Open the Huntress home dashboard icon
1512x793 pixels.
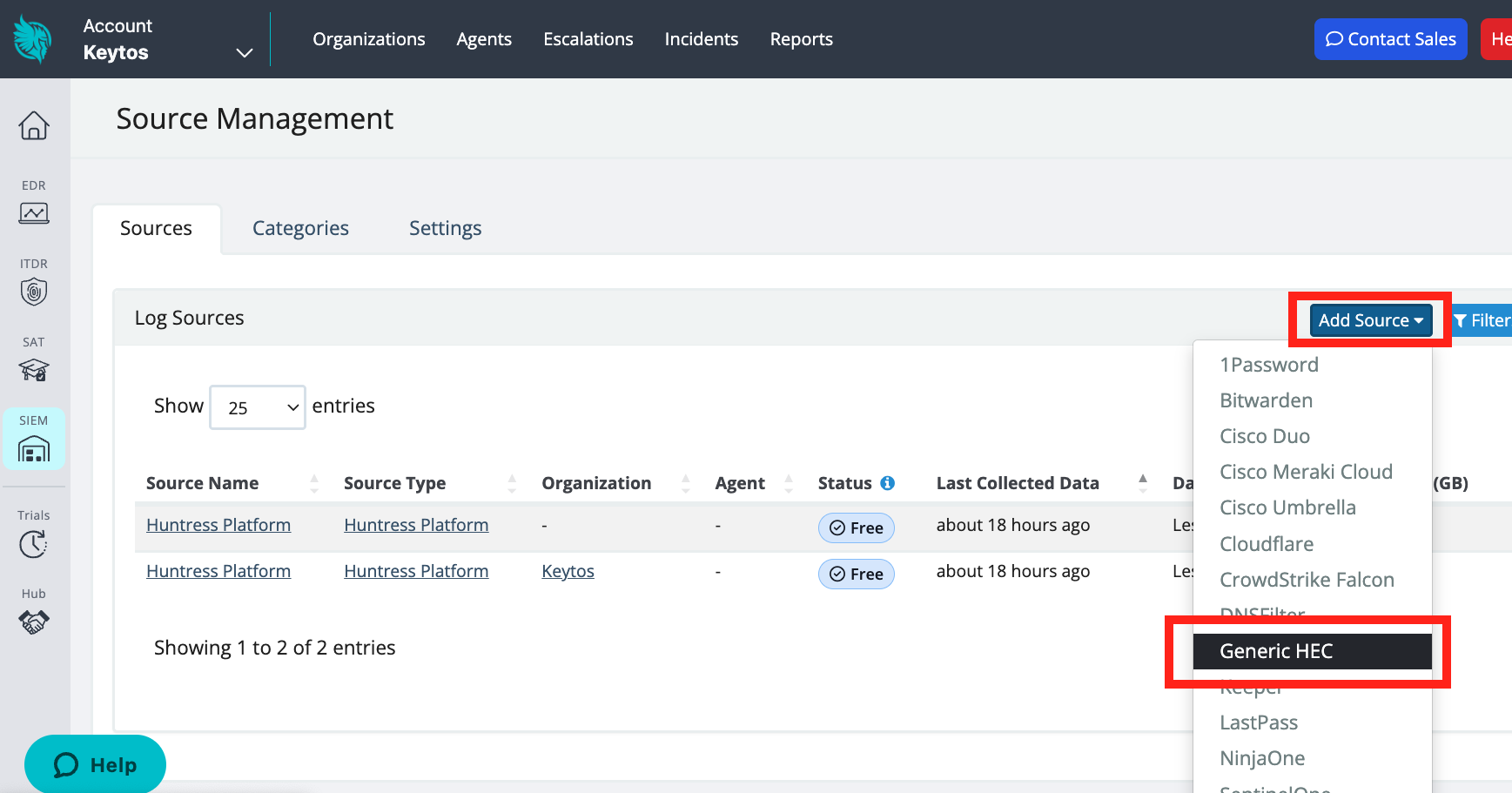pos(33,126)
